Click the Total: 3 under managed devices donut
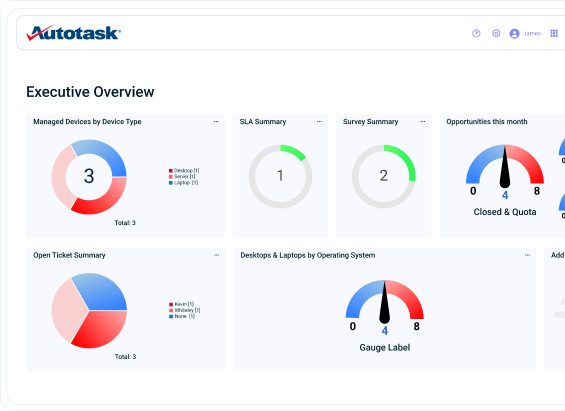Screen dimensions: 565x411 point(125,223)
